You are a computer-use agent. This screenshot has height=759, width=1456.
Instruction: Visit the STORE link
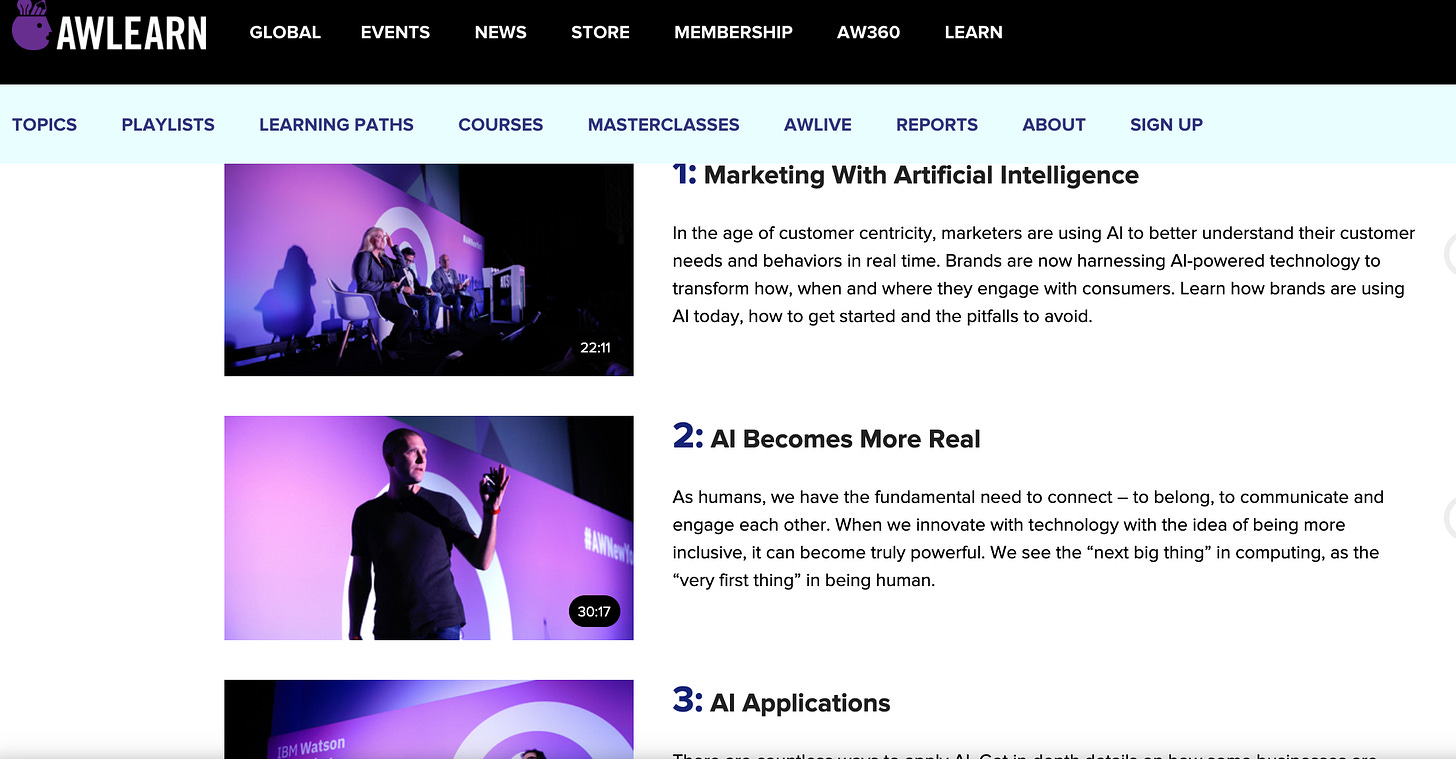click(600, 32)
